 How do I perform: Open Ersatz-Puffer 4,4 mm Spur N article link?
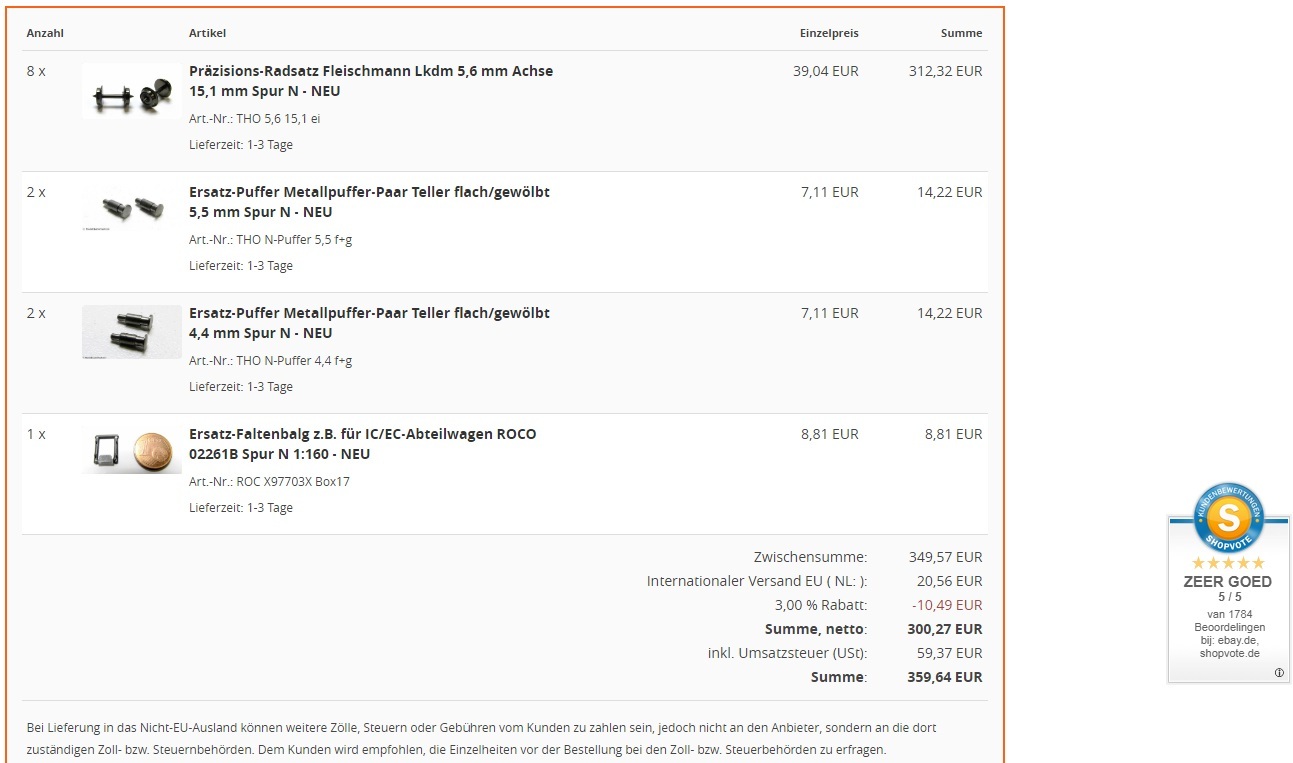click(x=369, y=323)
